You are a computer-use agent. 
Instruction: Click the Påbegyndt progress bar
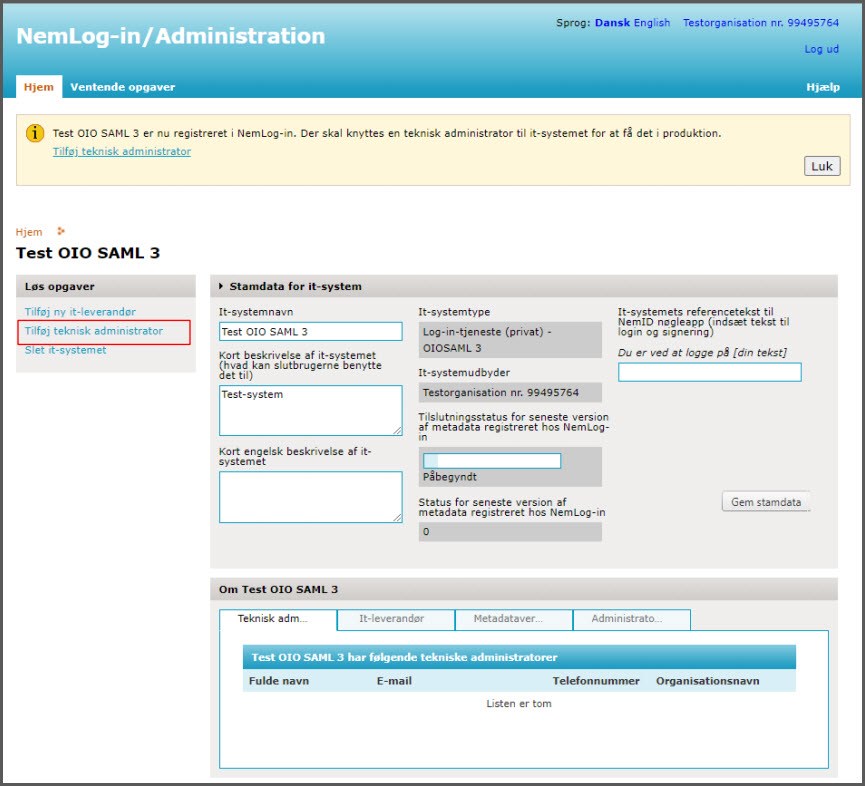coord(492,461)
